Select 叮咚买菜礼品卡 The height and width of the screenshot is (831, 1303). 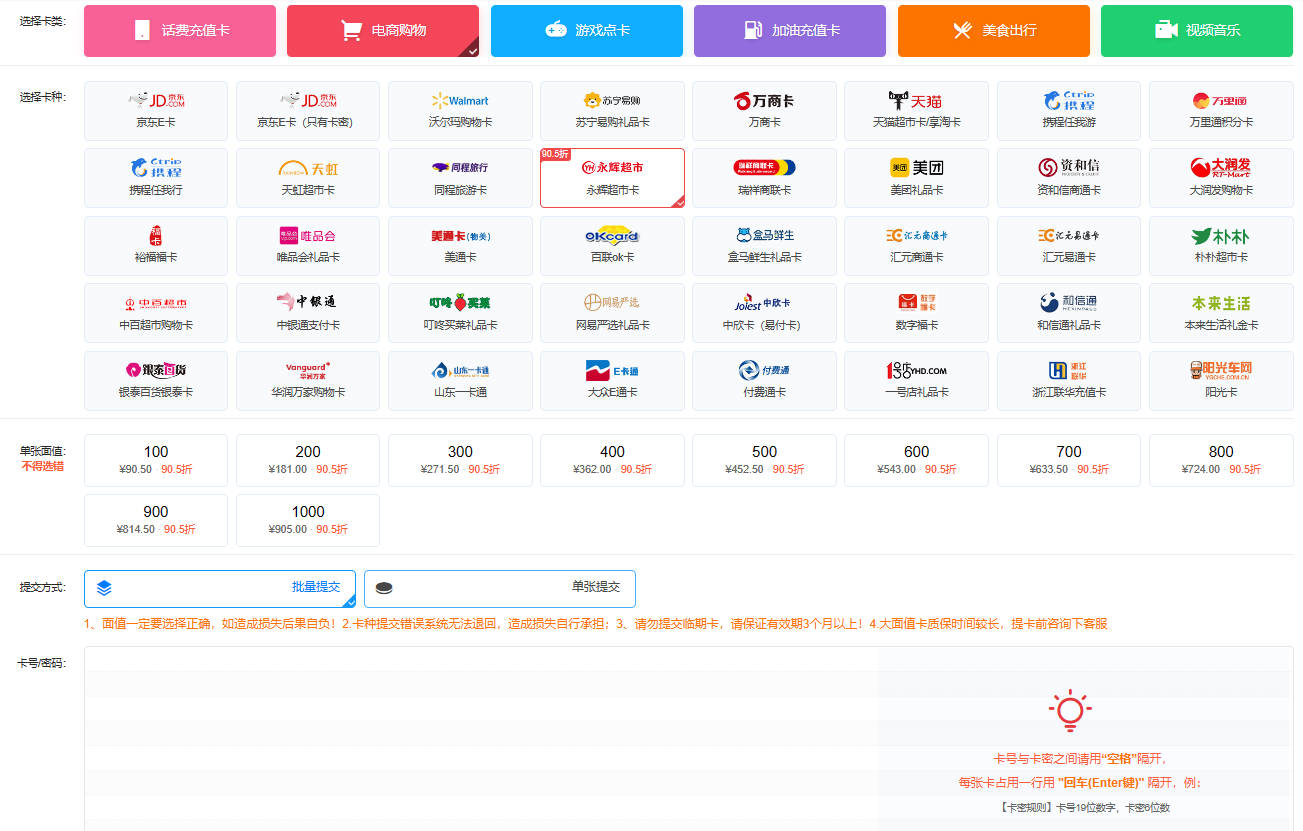click(x=460, y=313)
